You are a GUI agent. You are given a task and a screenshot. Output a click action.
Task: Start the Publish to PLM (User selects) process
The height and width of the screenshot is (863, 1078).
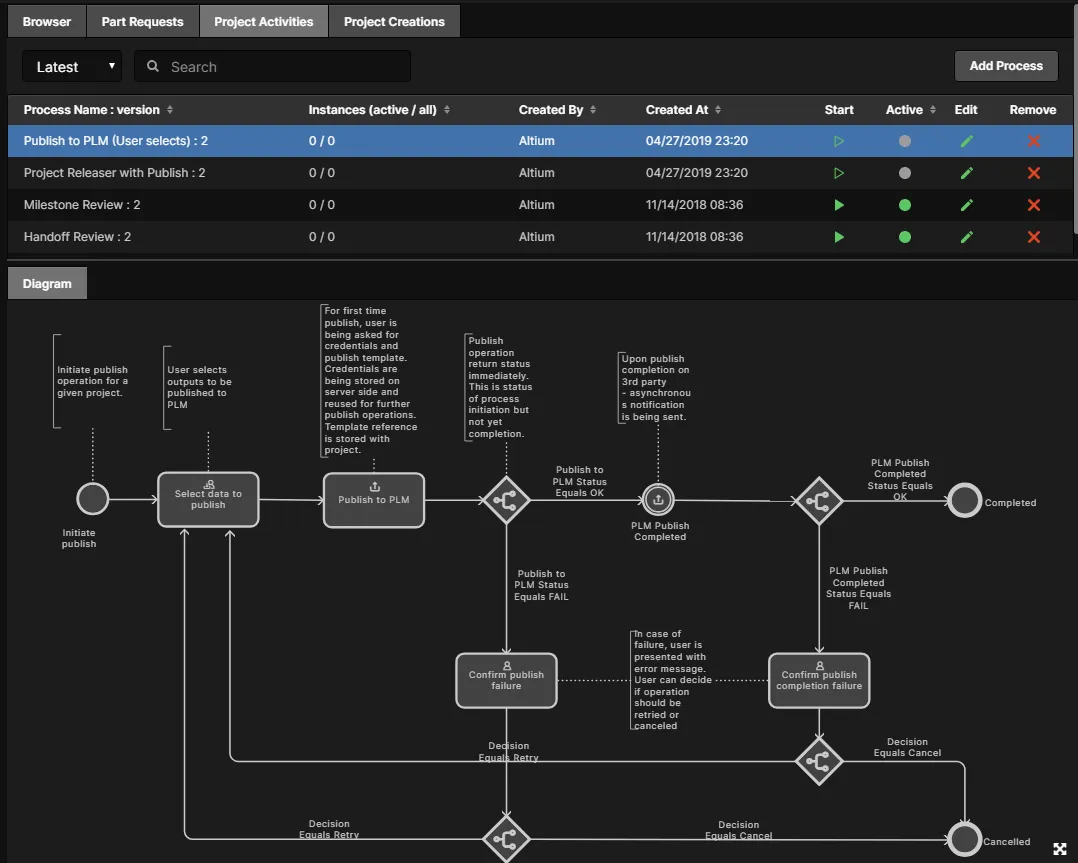point(839,141)
